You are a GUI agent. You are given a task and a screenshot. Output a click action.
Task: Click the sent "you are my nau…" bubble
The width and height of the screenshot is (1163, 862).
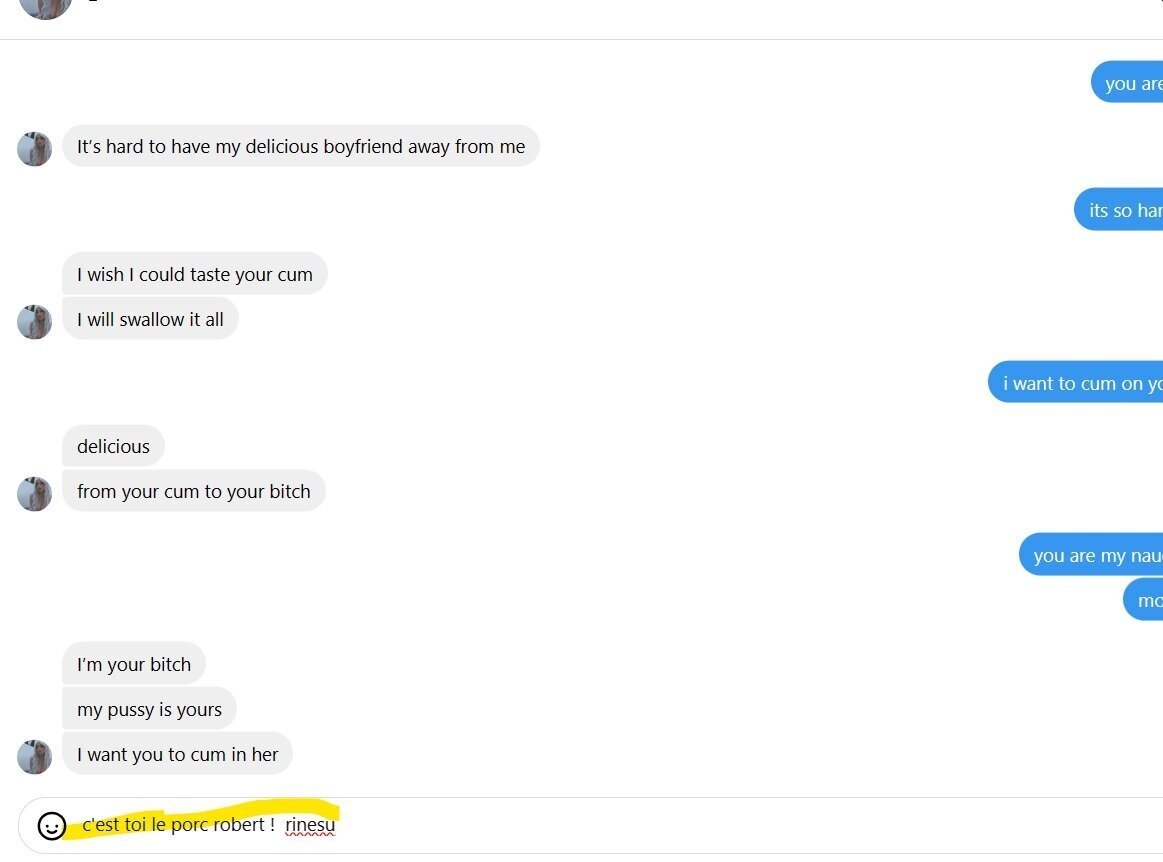pos(1094,555)
